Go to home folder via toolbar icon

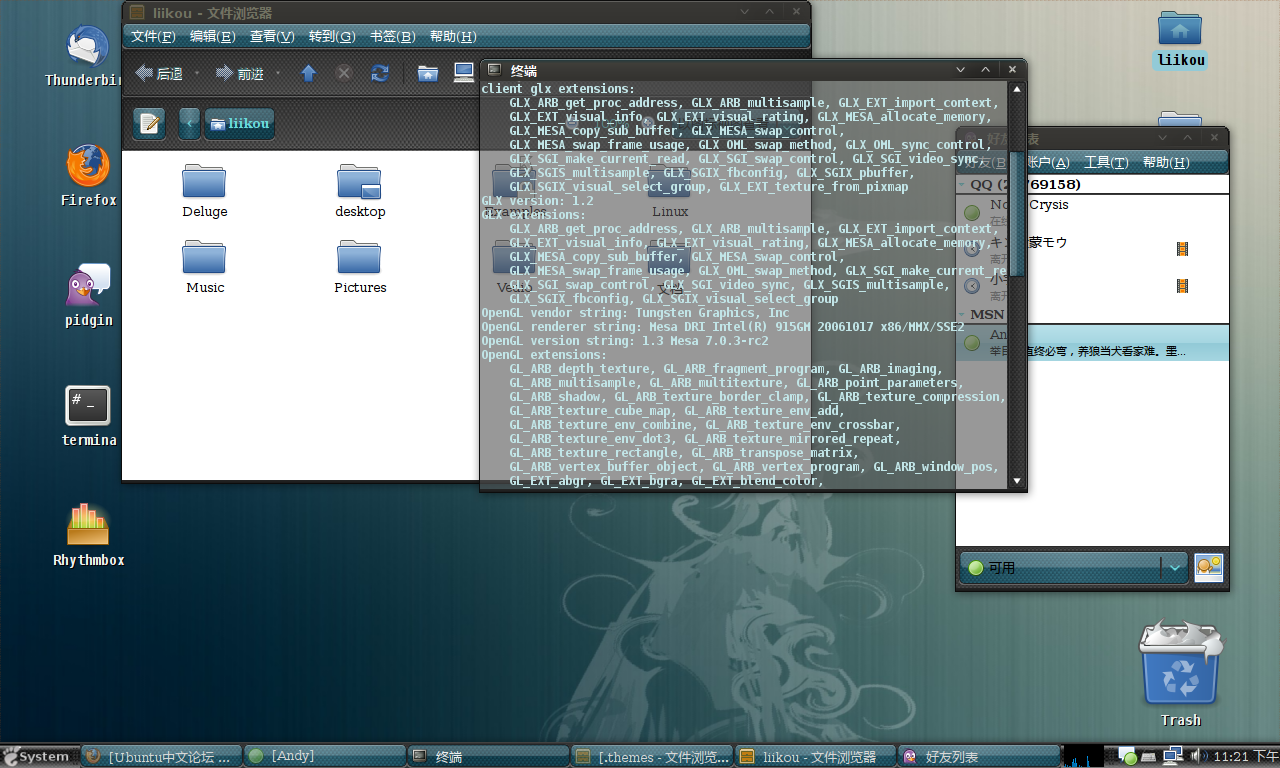click(428, 73)
